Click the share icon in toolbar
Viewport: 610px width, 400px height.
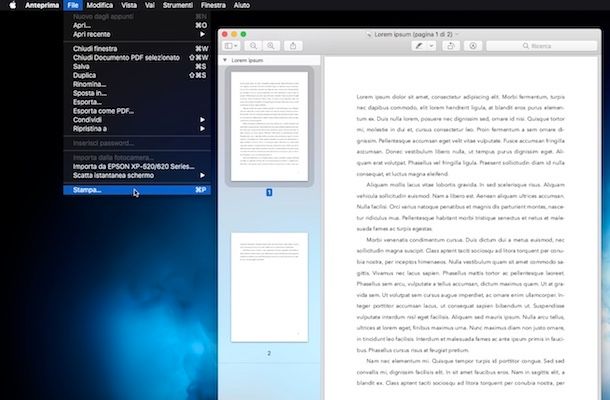click(293, 46)
